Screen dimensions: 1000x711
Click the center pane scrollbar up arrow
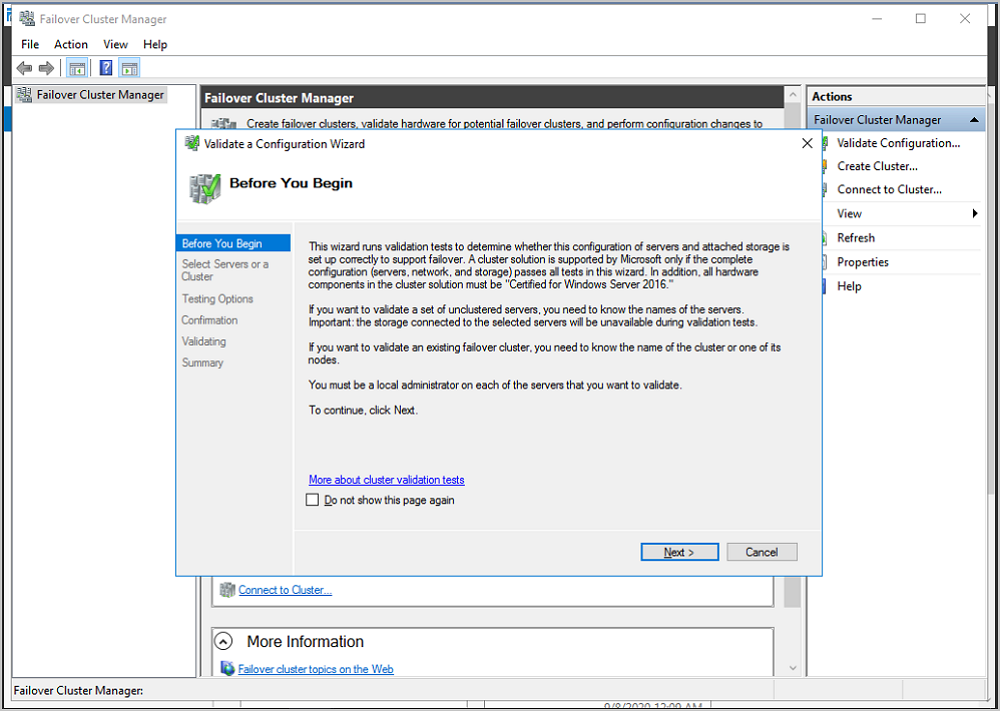[x=793, y=95]
